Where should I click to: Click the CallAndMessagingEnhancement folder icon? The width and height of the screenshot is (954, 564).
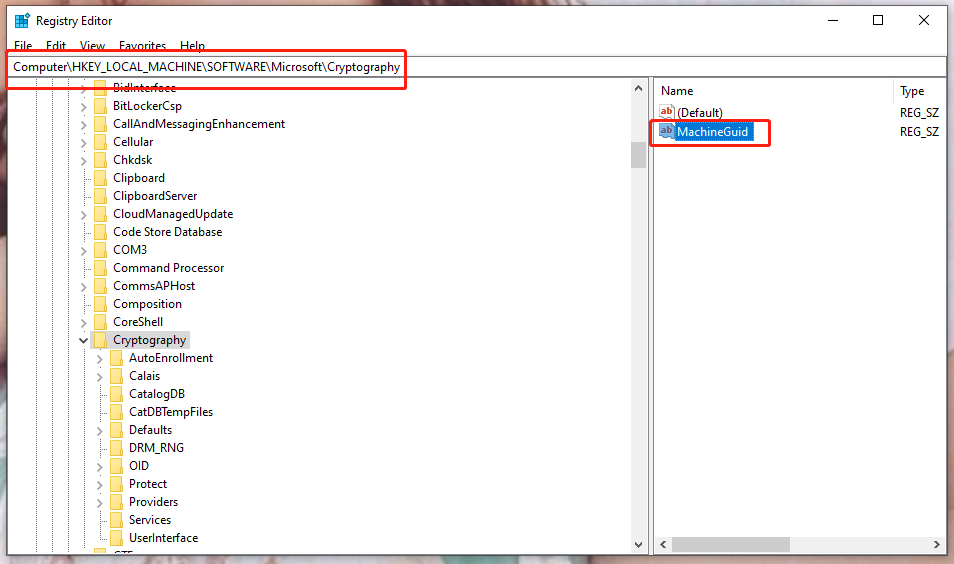pos(100,124)
